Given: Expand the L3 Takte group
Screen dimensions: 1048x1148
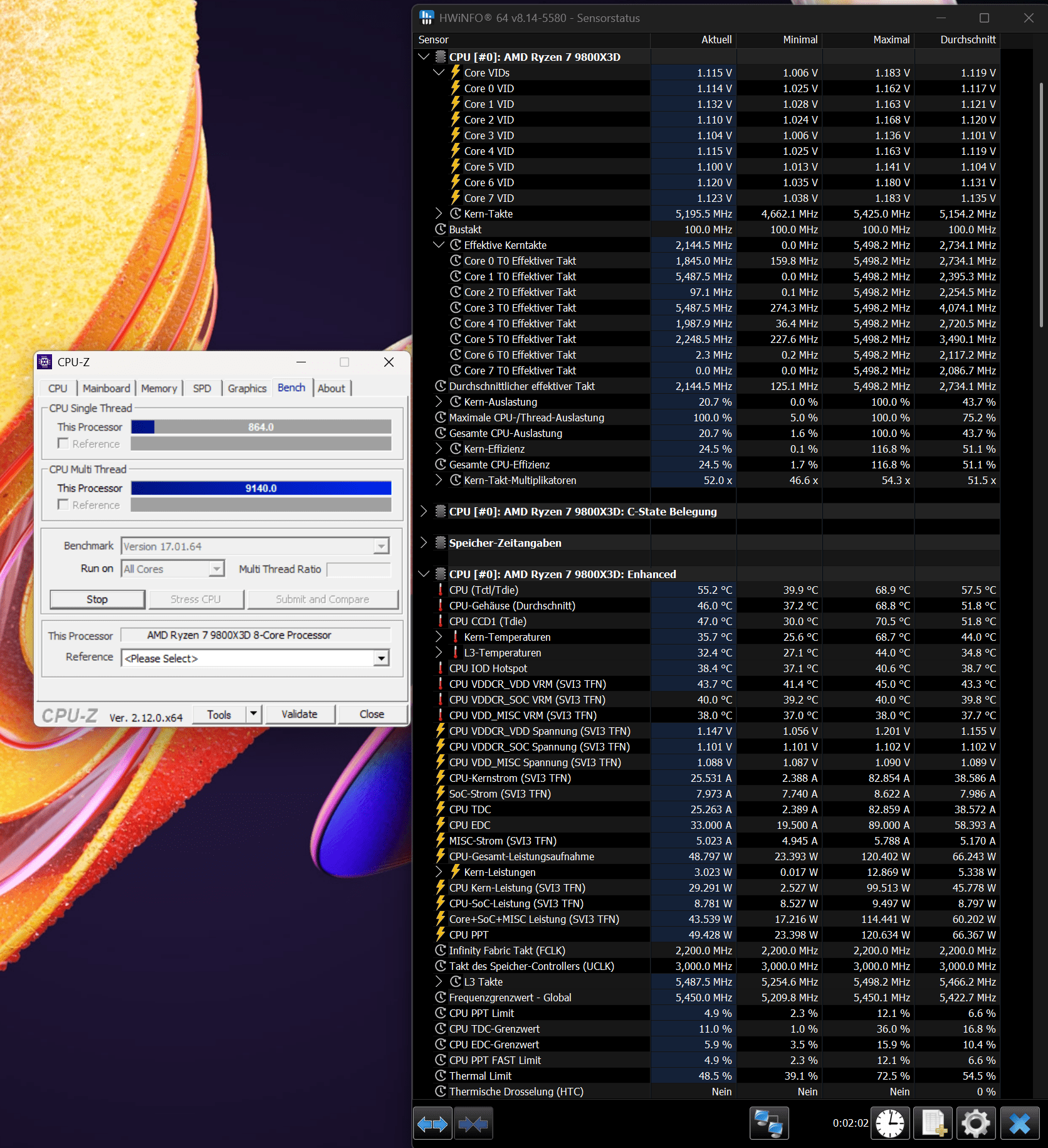Looking at the screenshot, I should tap(439, 982).
